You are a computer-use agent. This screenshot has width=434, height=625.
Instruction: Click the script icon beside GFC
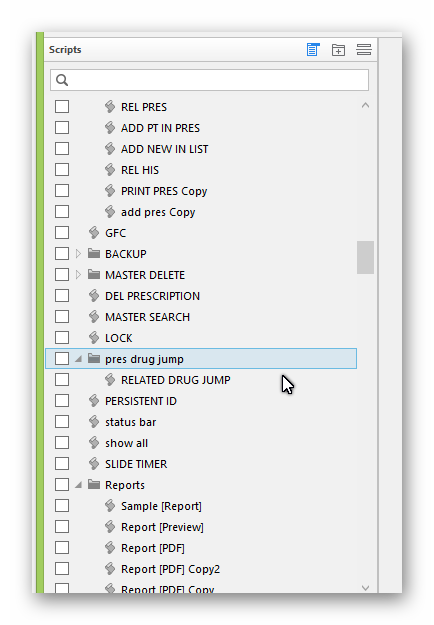(94, 233)
